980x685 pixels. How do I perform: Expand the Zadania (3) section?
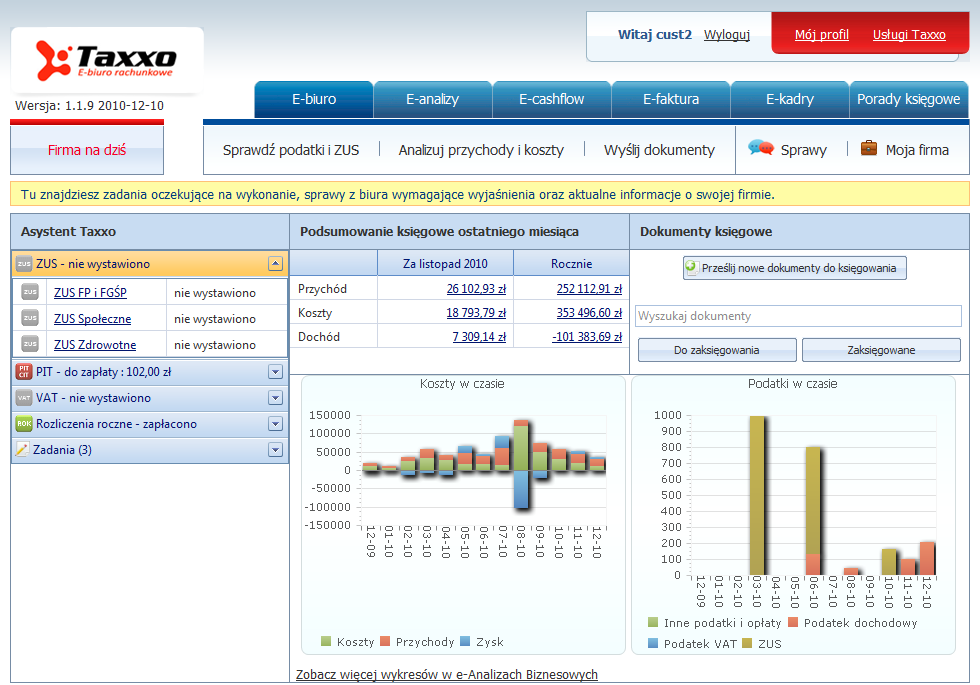[x=275, y=449]
